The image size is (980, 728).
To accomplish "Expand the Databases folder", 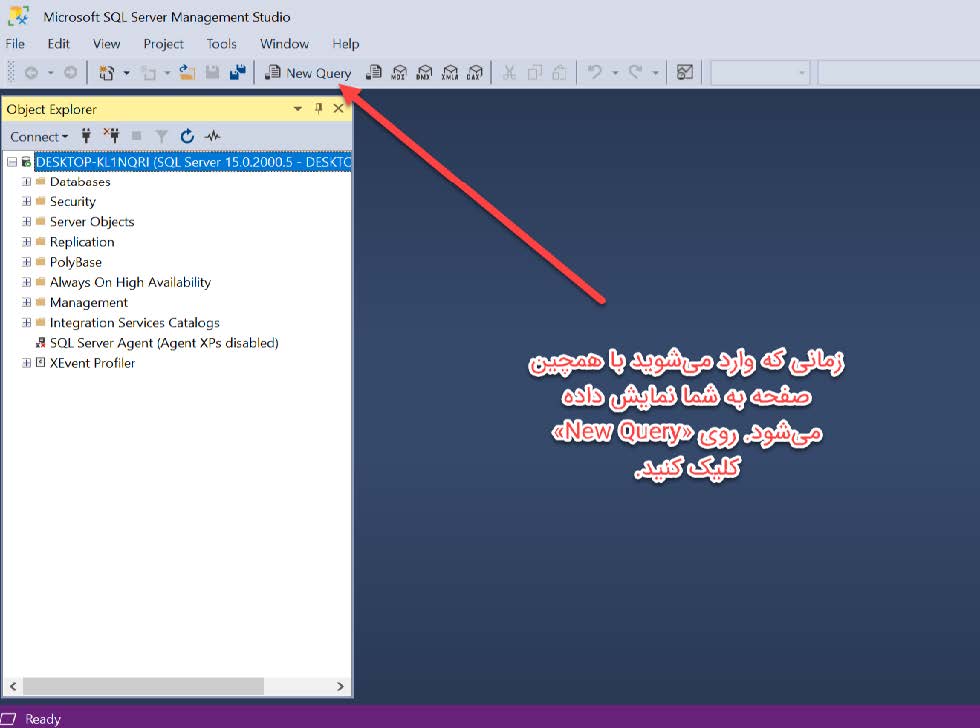I will click(26, 182).
